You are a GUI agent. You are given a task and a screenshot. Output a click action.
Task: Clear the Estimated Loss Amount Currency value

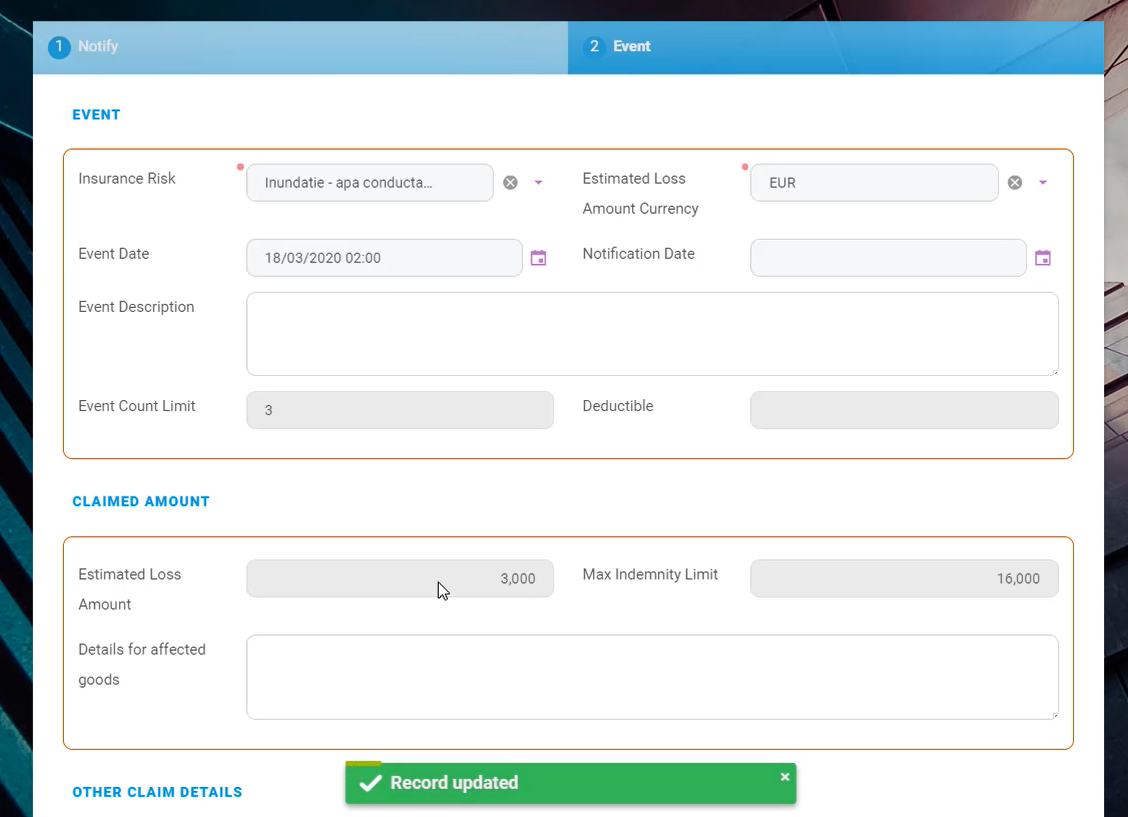[x=1014, y=183]
